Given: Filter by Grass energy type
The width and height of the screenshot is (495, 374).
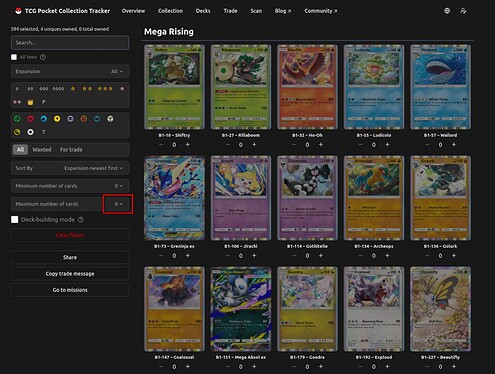Looking at the screenshot, I should (17, 119).
